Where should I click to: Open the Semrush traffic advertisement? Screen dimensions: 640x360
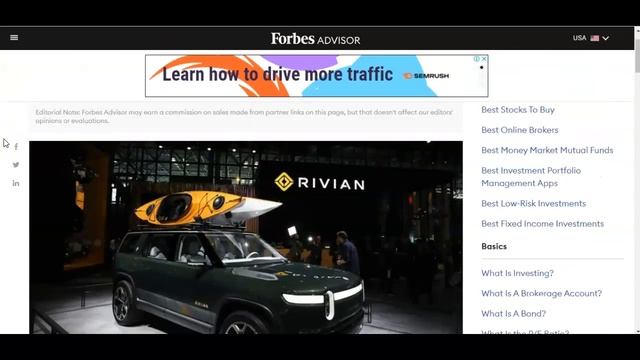point(316,76)
